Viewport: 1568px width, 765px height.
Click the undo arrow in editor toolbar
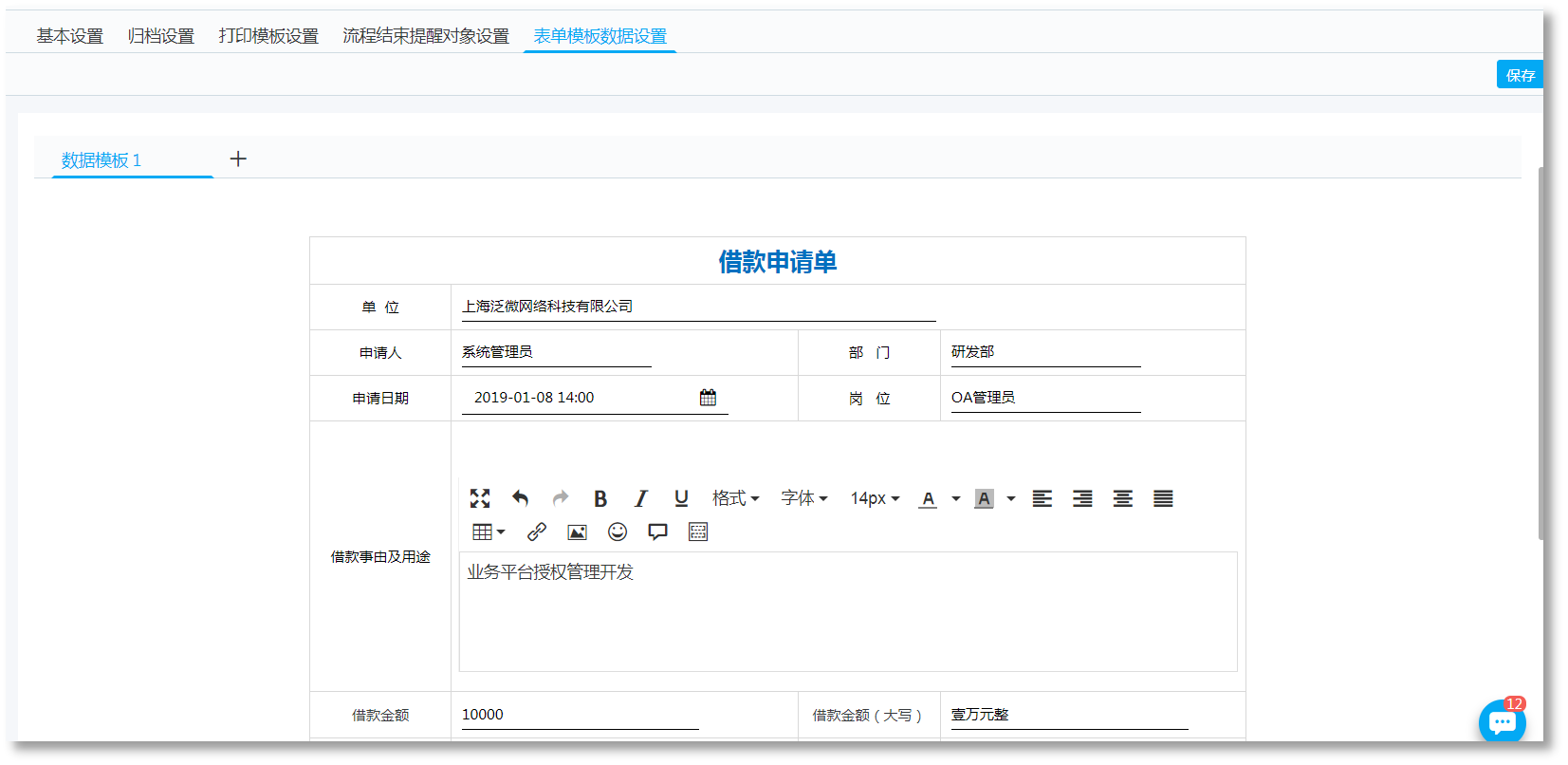(520, 498)
